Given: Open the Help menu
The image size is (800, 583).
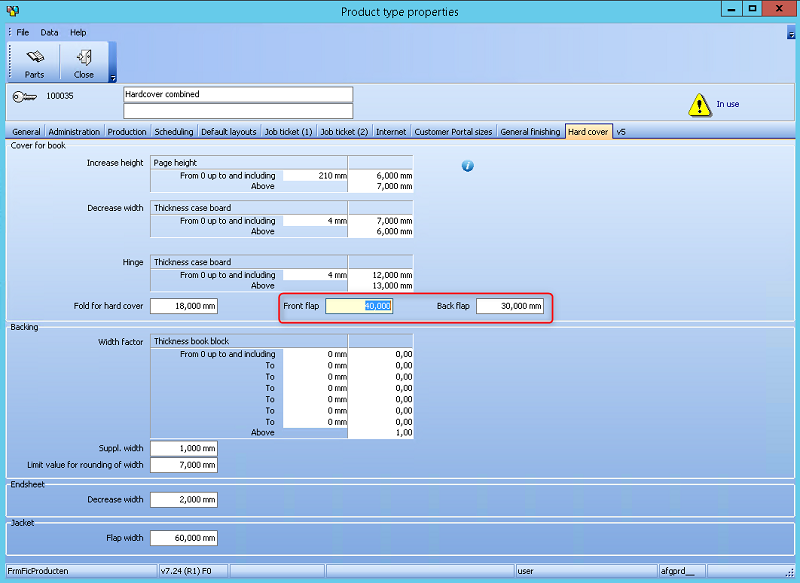Looking at the screenshot, I should pyautogui.click(x=78, y=33).
